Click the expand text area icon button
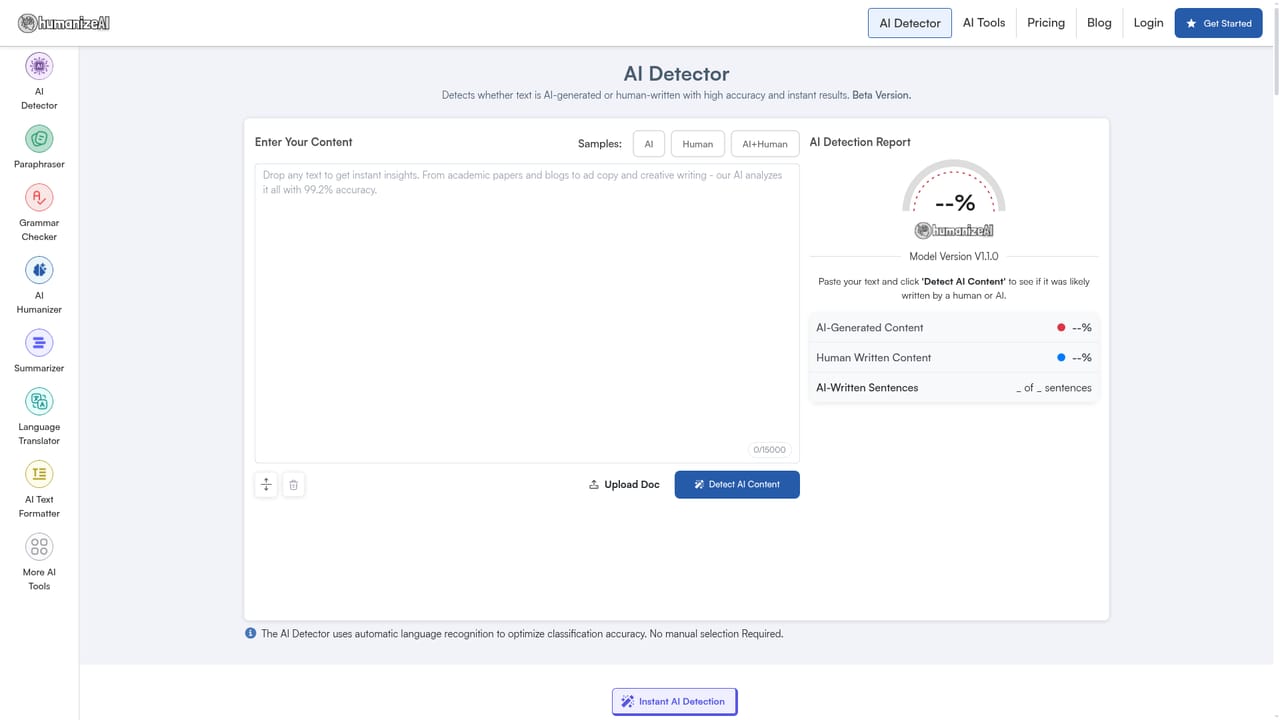Image resolution: width=1280 pixels, height=720 pixels. (x=266, y=485)
